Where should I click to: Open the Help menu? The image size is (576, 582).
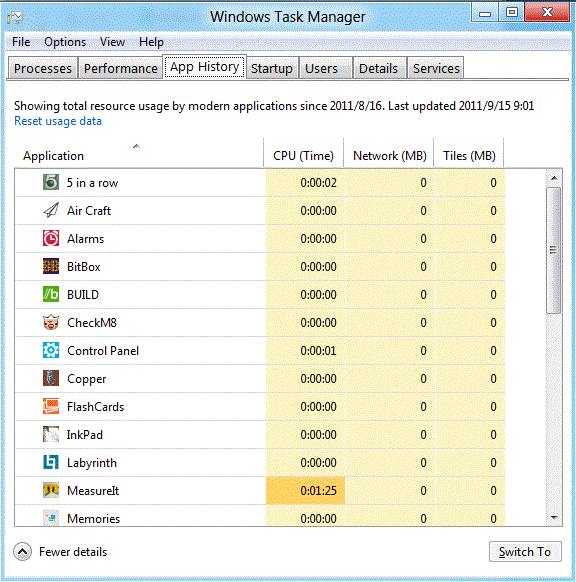(x=151, y=42)
